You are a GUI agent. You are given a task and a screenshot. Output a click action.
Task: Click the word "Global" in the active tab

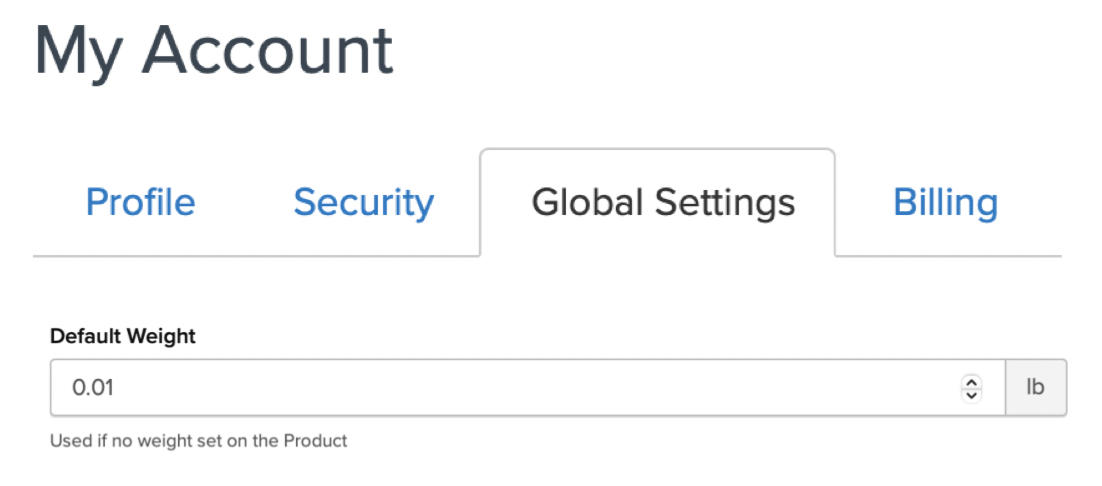[588, 202]
